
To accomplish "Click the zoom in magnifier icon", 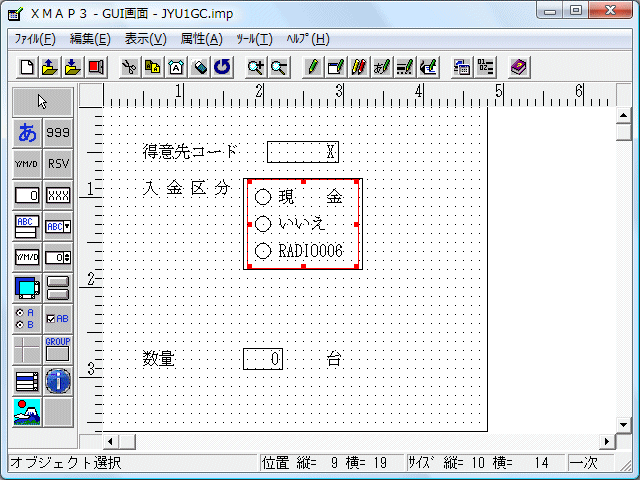I will (256, 67).
